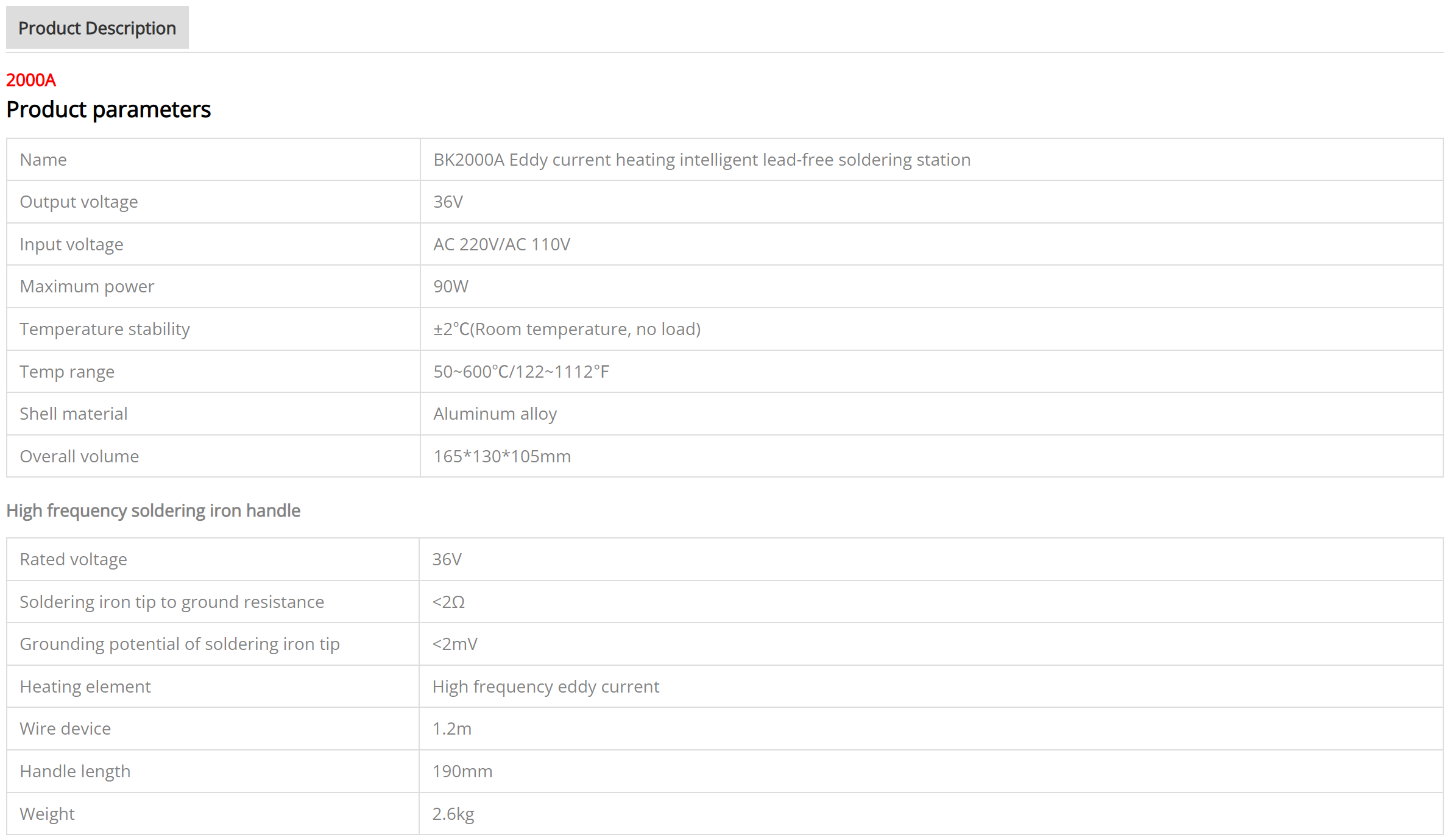1450x840 pixels.
Task: Click the Output voltage row label
Action: click(x=79, y=202)
